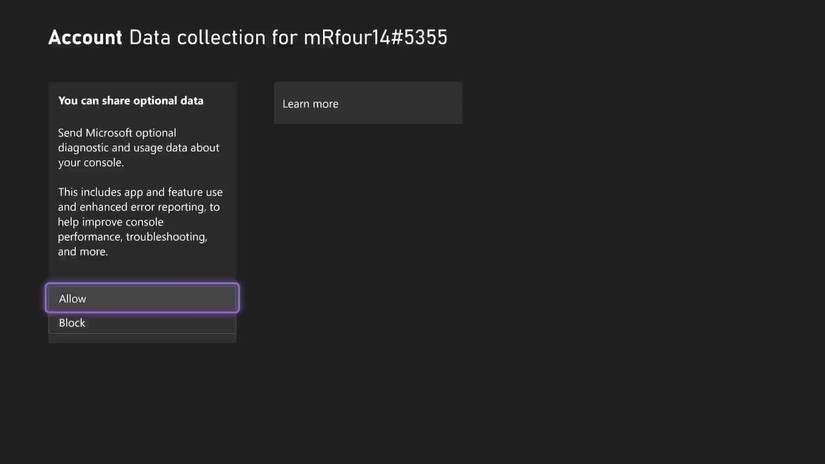This screenshot has height=464, width=825.
Task: Block optional data sharing with Microsoft
Action: pyautogui.click(x=142, y=323)
